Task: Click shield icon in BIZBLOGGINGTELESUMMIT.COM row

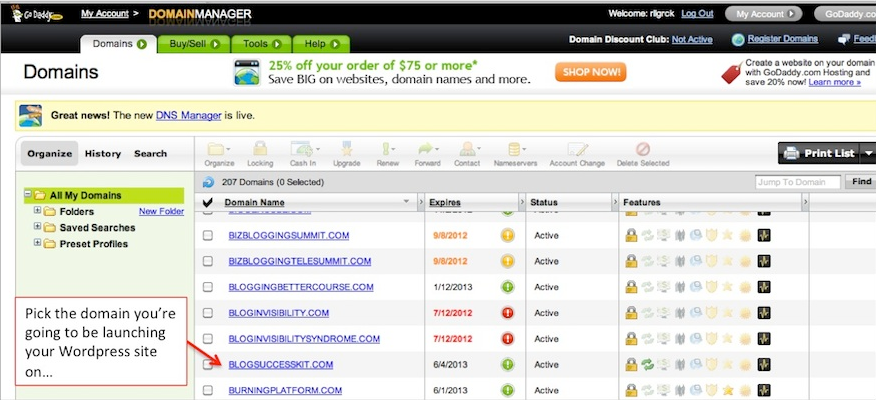Action: click(711, 261)
